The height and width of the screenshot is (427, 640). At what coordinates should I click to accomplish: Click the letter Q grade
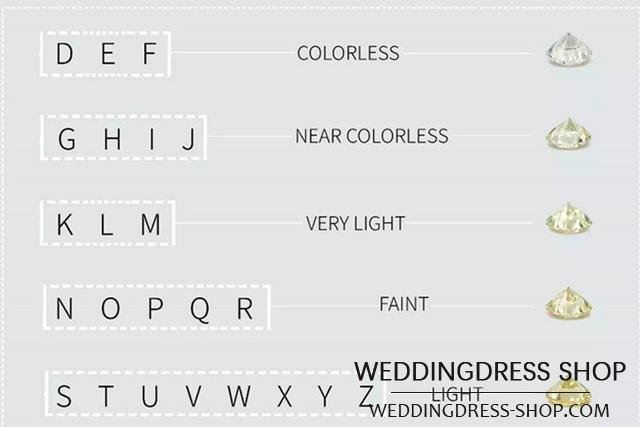coord(200,309)
